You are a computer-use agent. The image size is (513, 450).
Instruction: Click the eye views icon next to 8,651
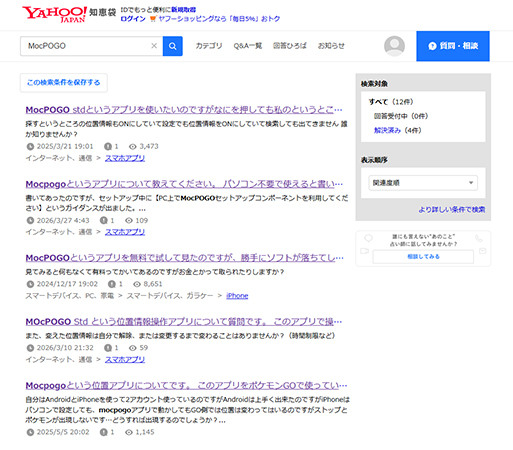tap(137, 284)
